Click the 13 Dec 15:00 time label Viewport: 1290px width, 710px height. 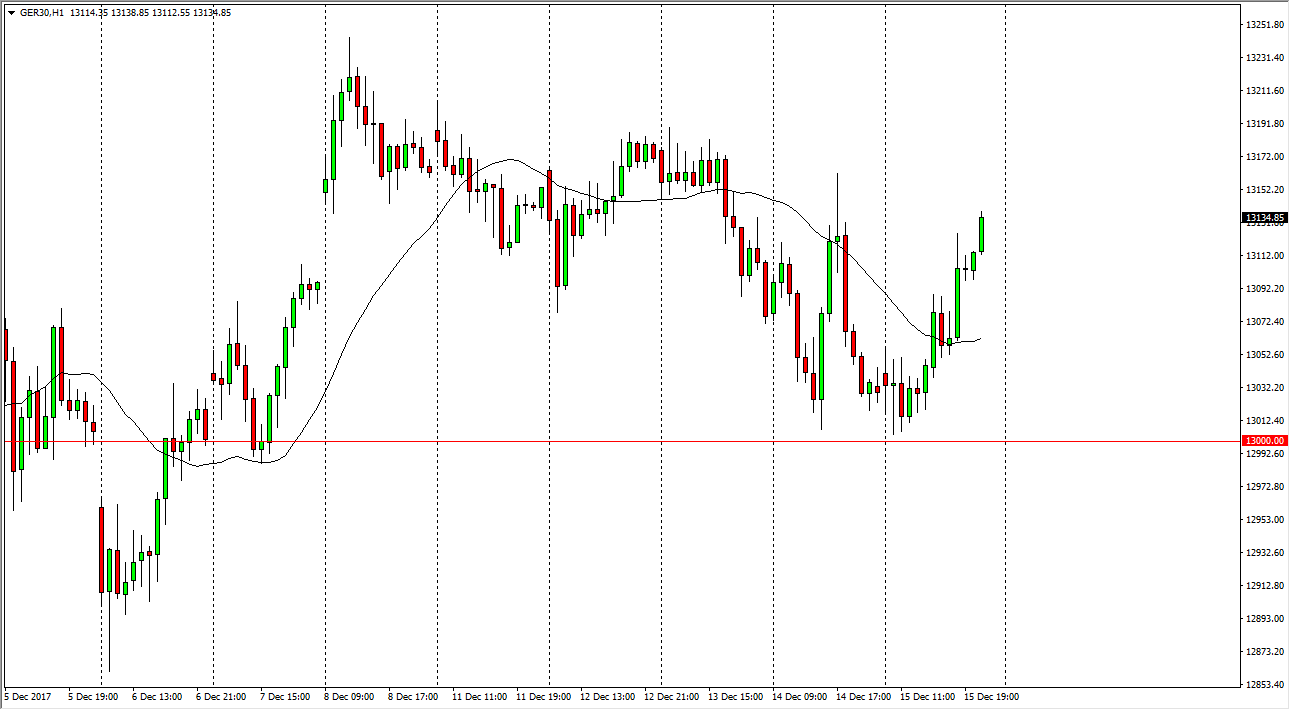(x=734, y=697)
